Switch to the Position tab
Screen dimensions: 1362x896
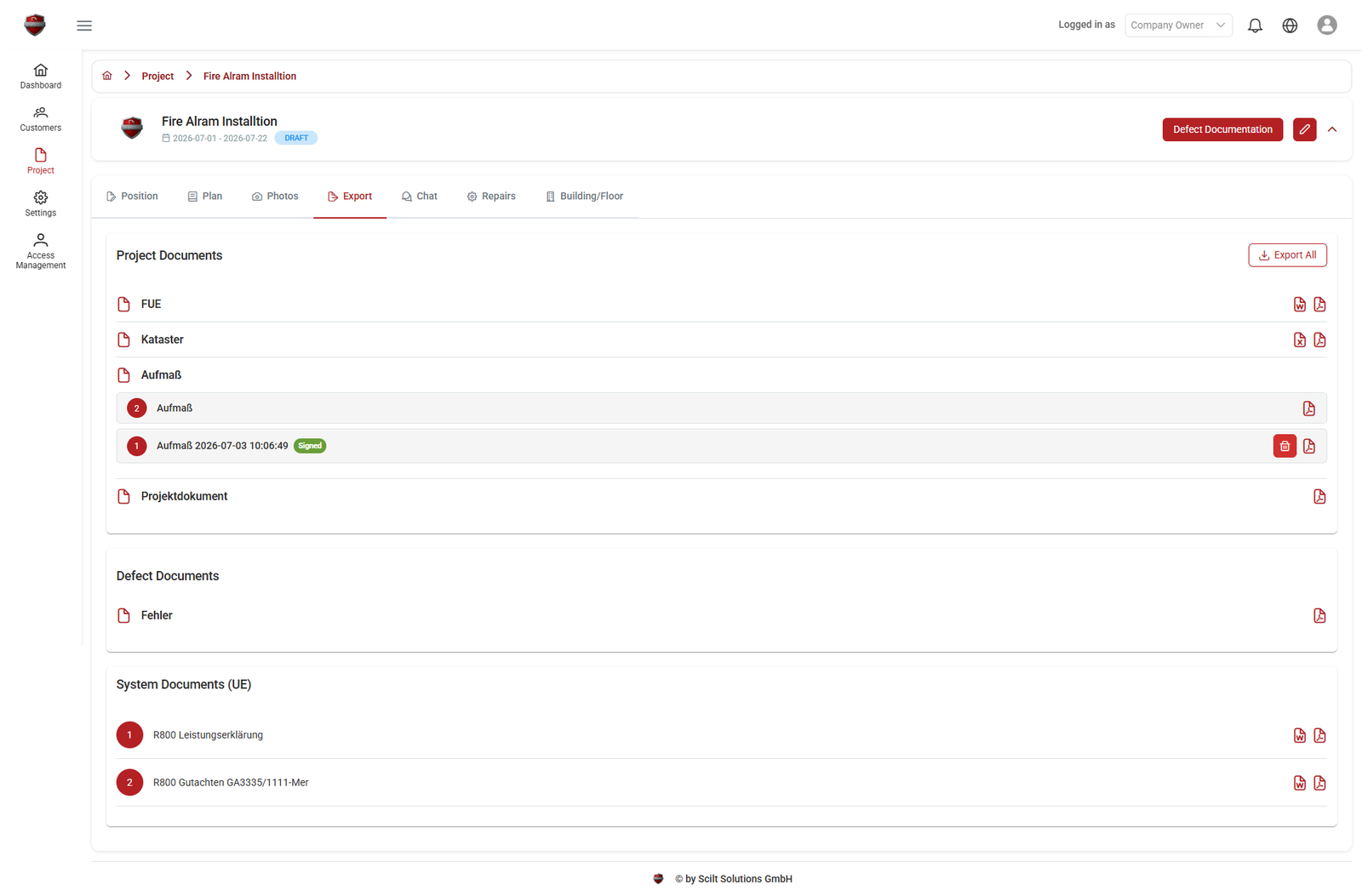[132, 197]
